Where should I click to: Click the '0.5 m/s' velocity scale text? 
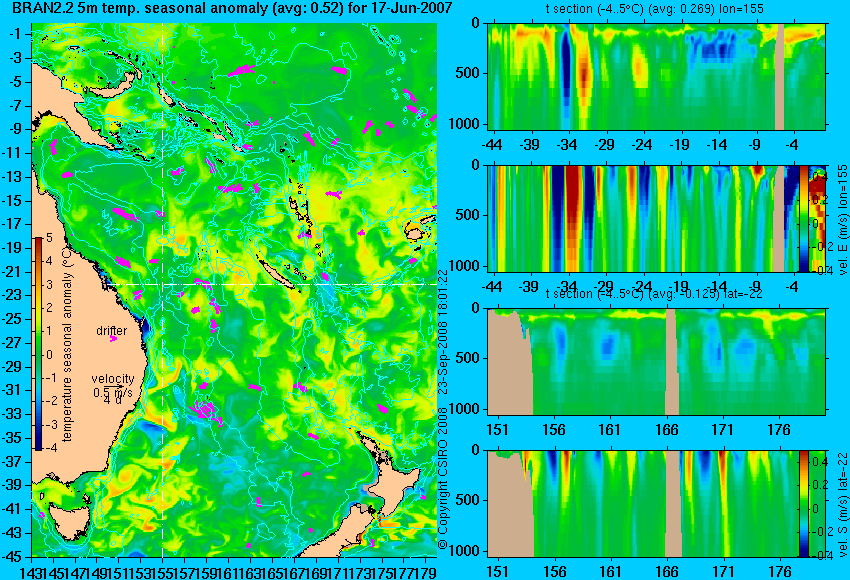[x=113, y=391]
